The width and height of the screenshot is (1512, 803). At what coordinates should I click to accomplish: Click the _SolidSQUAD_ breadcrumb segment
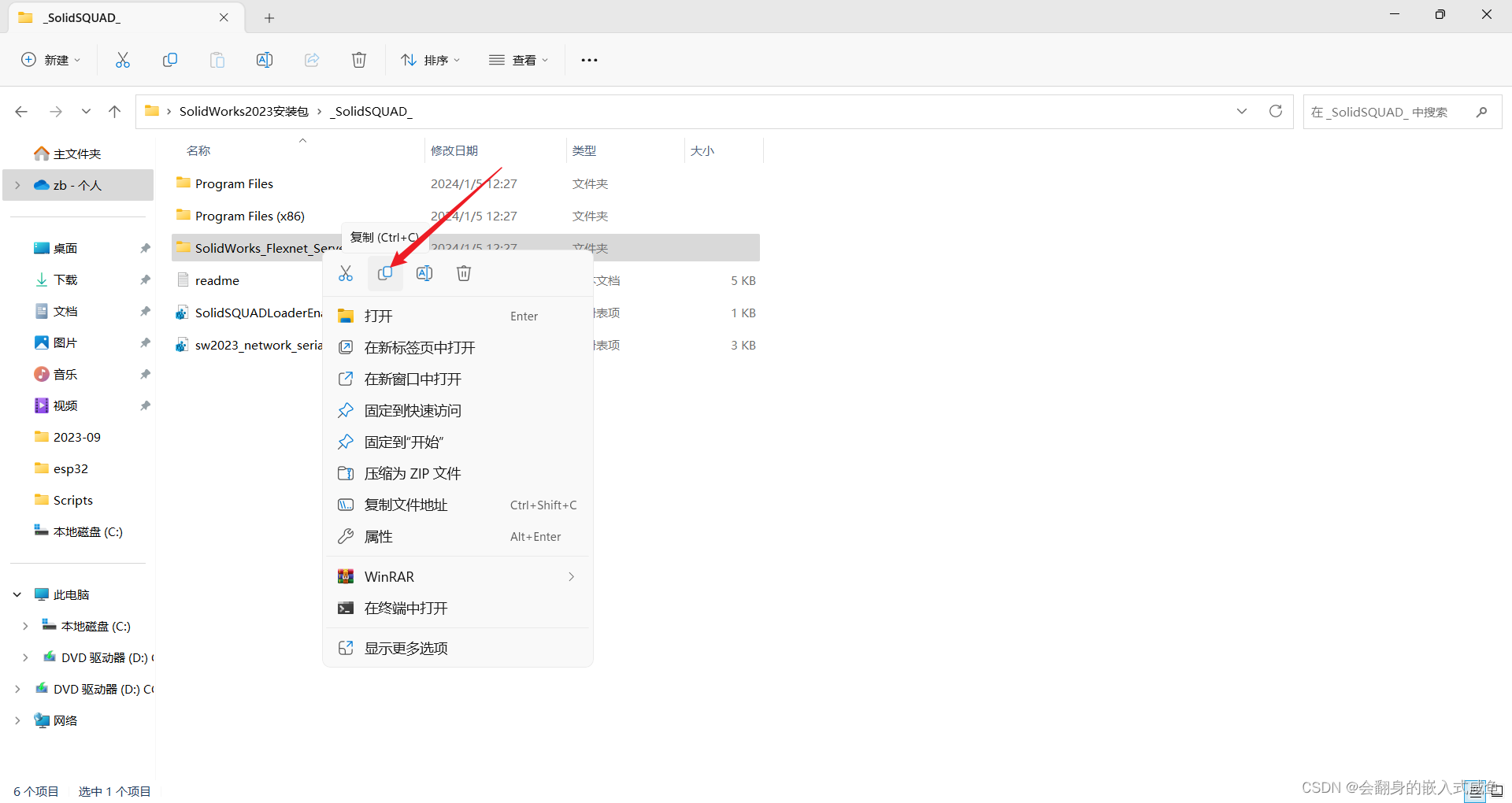[x=371, y=112]
